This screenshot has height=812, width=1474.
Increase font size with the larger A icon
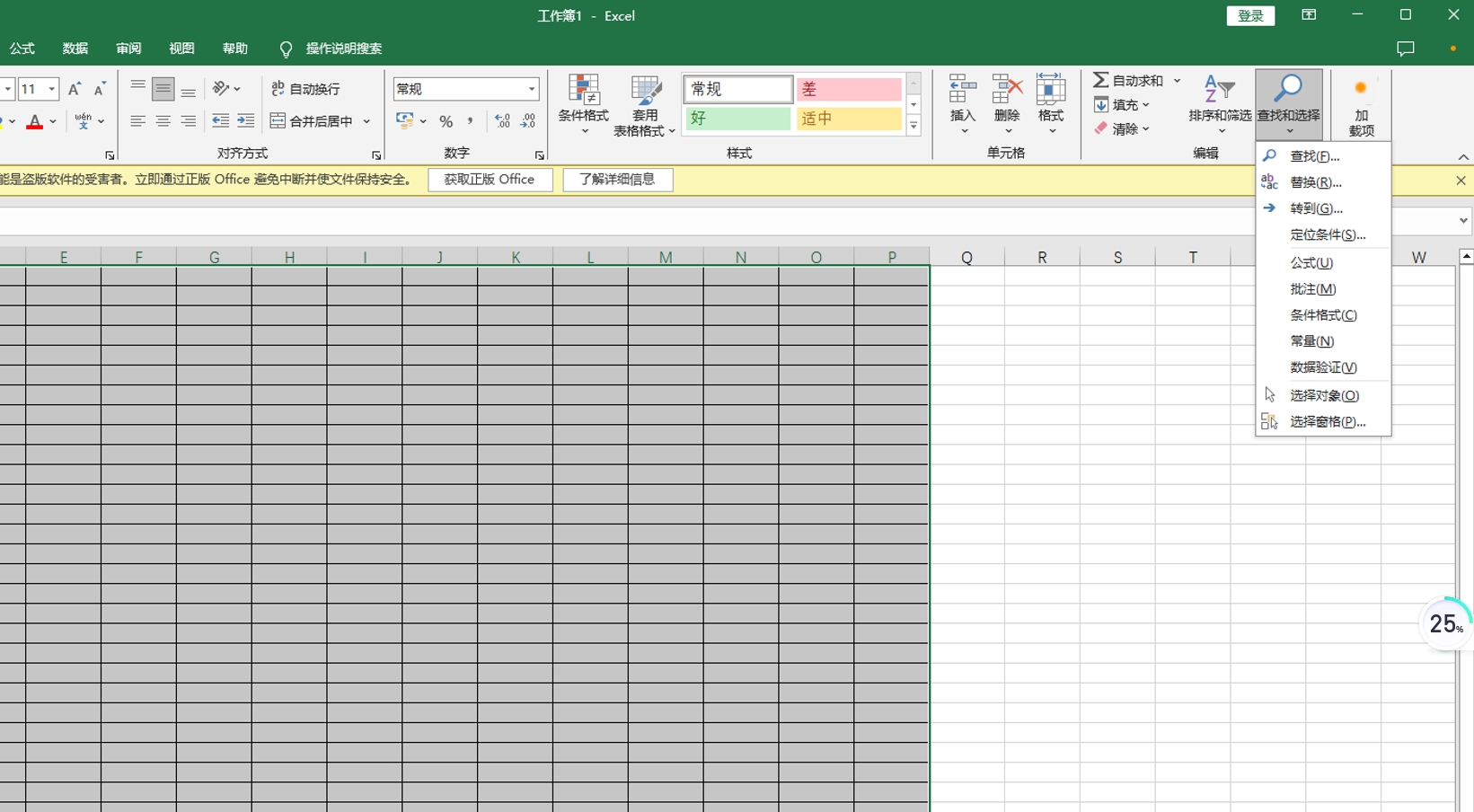coord(75,88)
